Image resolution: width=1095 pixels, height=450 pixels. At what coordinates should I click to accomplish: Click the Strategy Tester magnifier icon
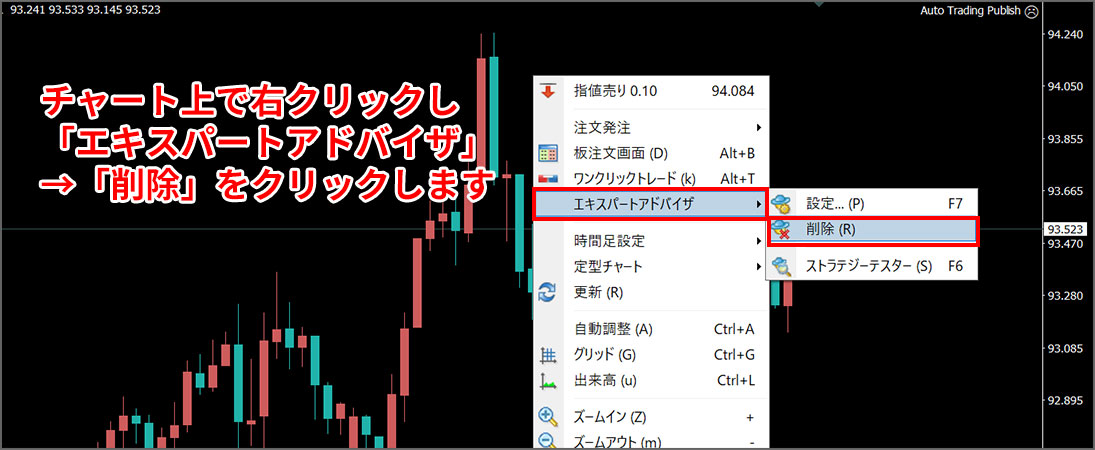tap(781, 266)
